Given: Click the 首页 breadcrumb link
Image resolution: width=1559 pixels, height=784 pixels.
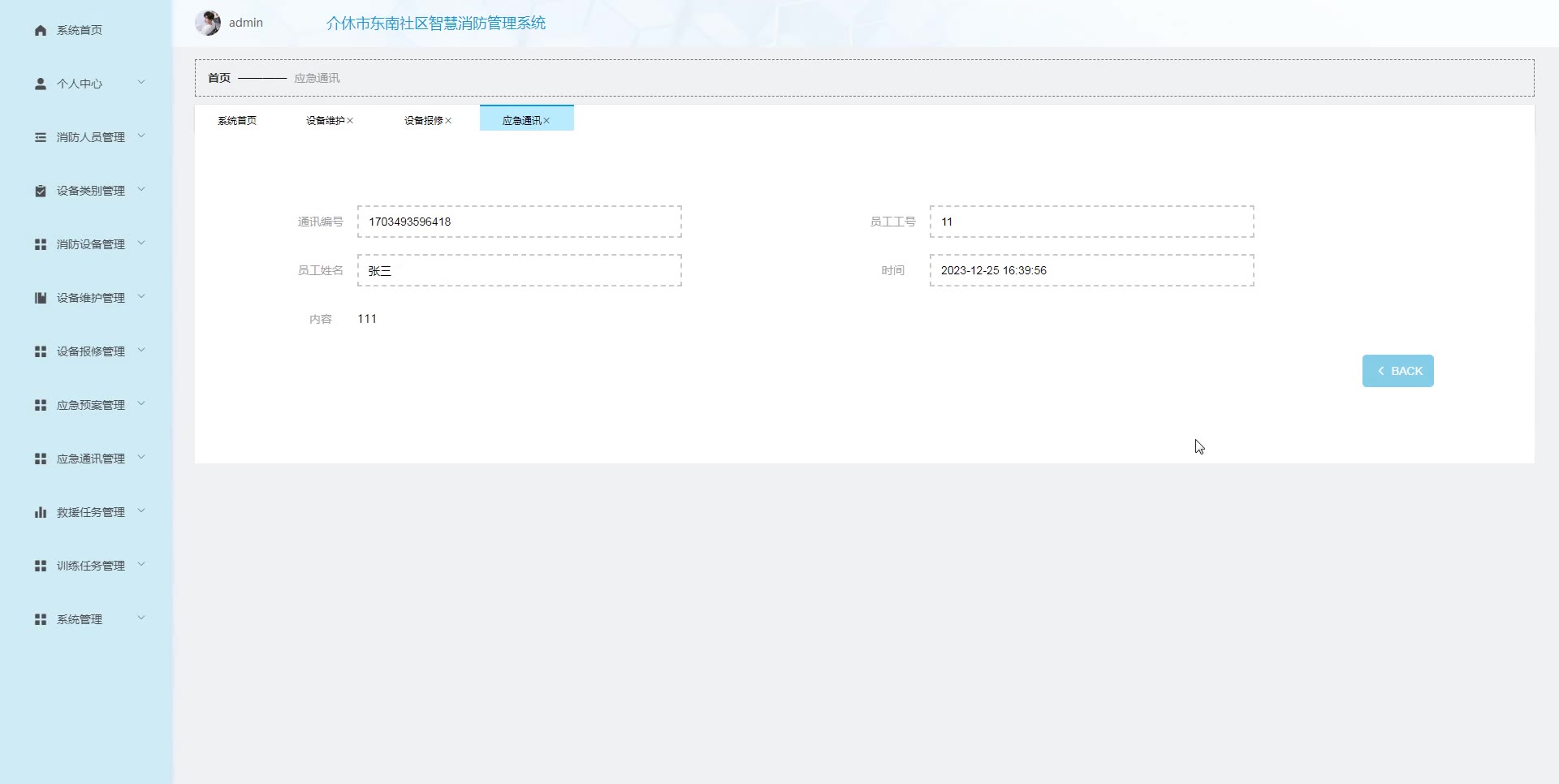Looking at the screenshot, I should click(x=219, y=78).
